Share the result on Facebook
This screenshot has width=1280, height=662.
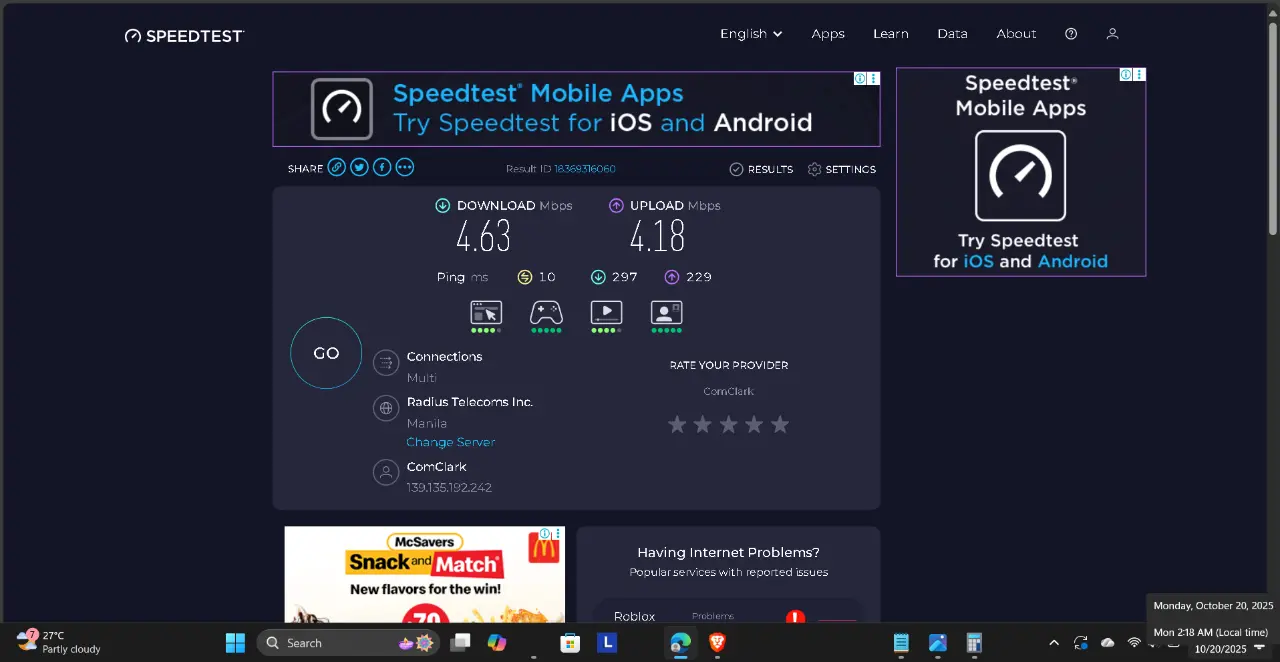tap(382, 168)
